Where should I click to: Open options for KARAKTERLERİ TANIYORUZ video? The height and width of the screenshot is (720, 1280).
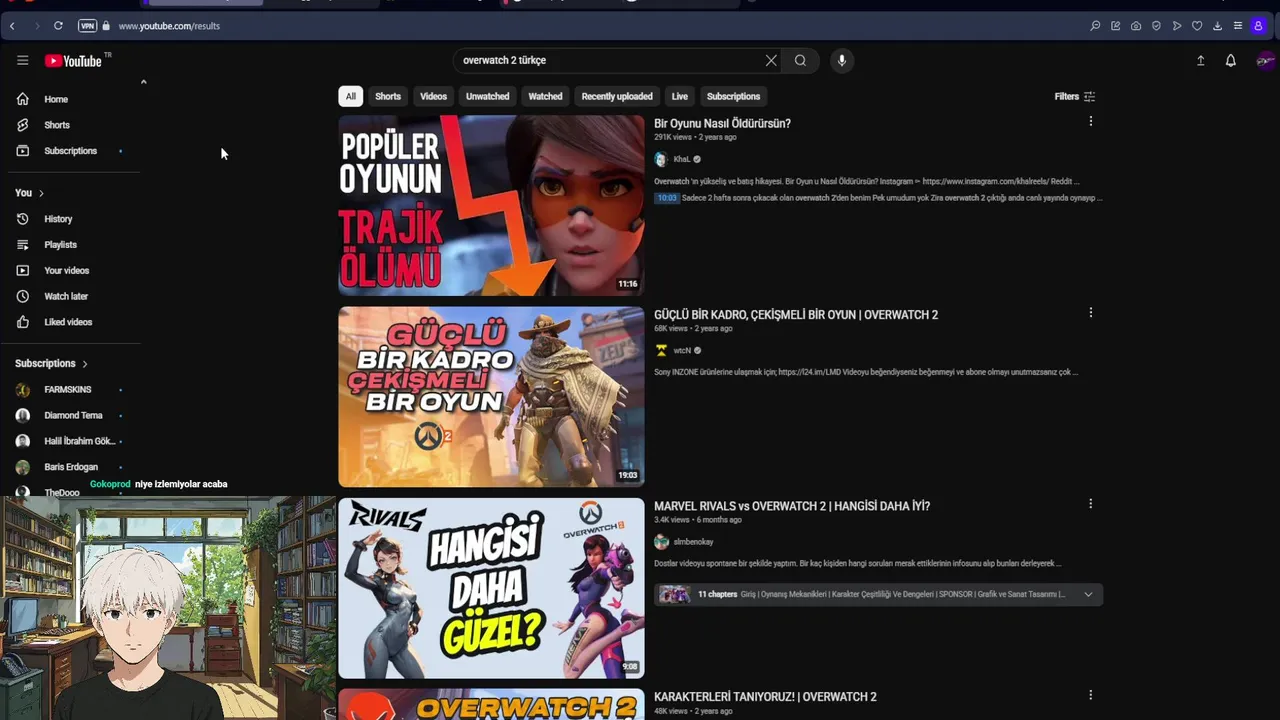(x=1090, y=695)
